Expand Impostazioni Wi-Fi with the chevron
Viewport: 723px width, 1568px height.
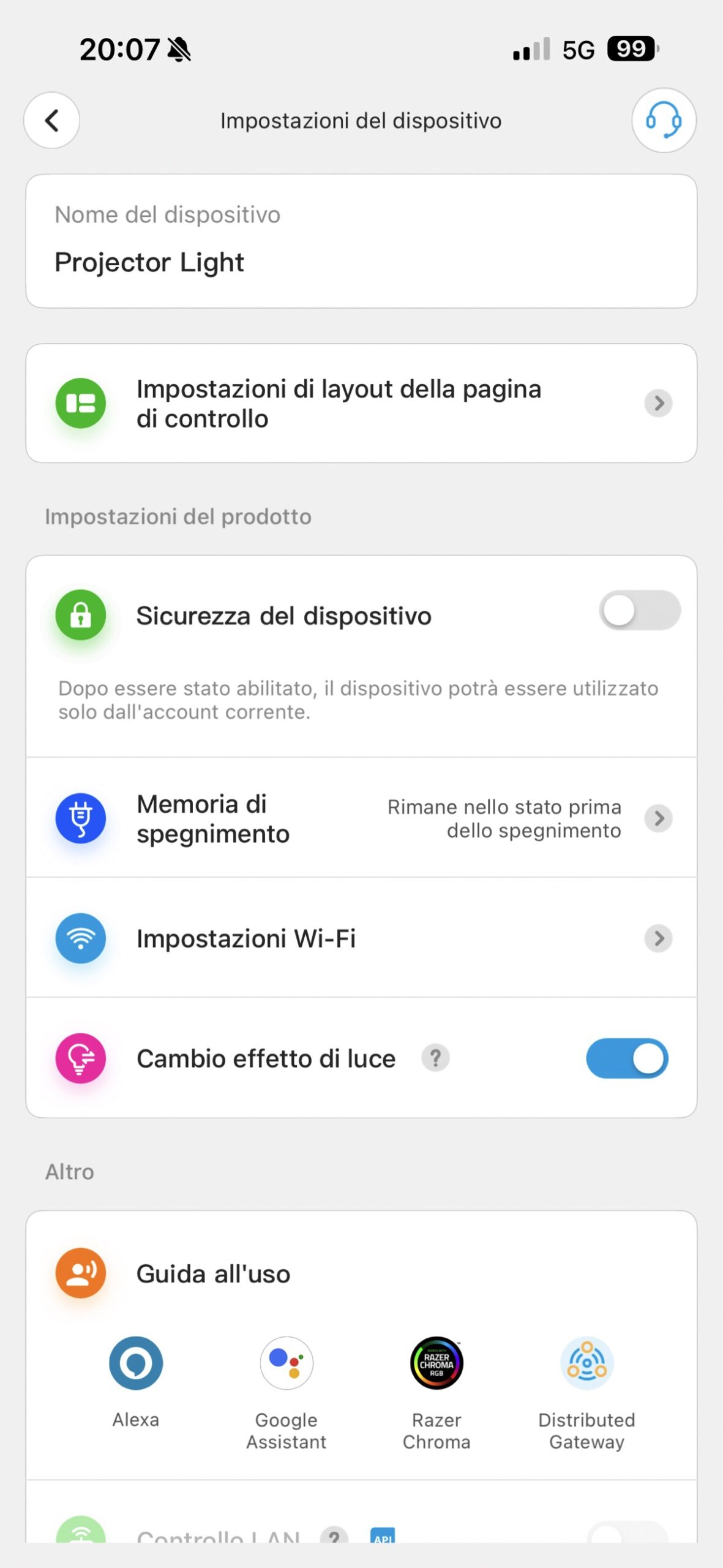(659, 938)
